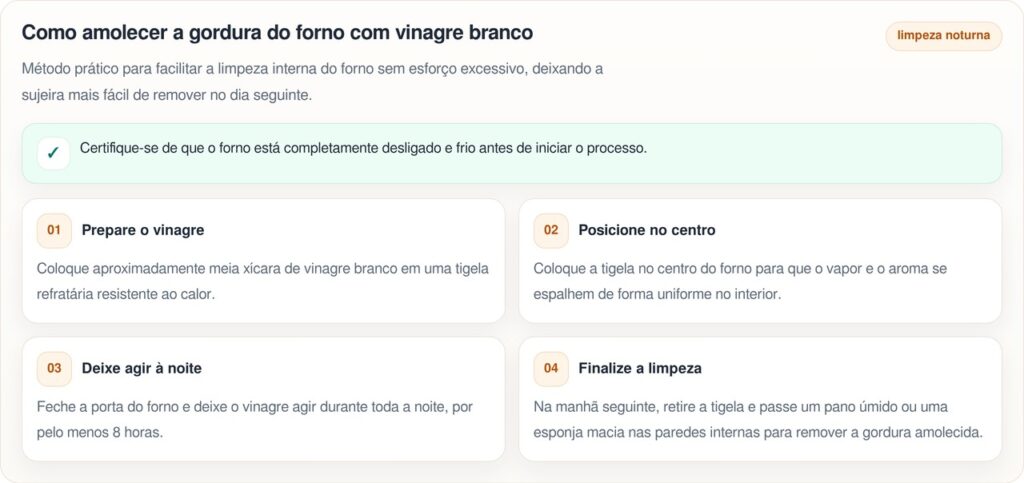
Task: Select the 'Deixe agir à noite' step heading
Action: tap(141, 368)
